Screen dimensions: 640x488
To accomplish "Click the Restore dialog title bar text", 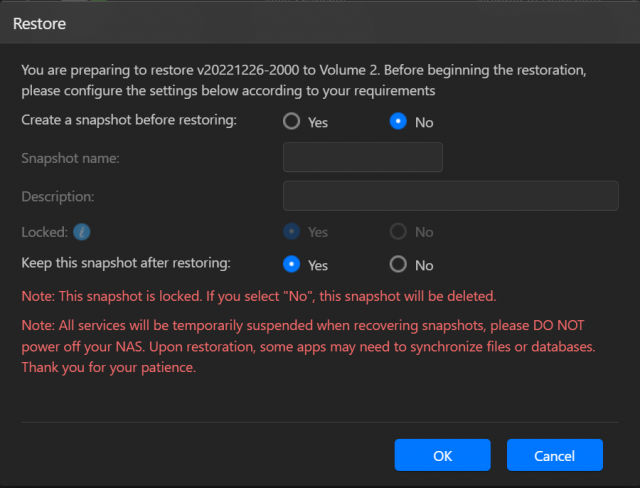I will pyautogui.click(x=39, y=23).
